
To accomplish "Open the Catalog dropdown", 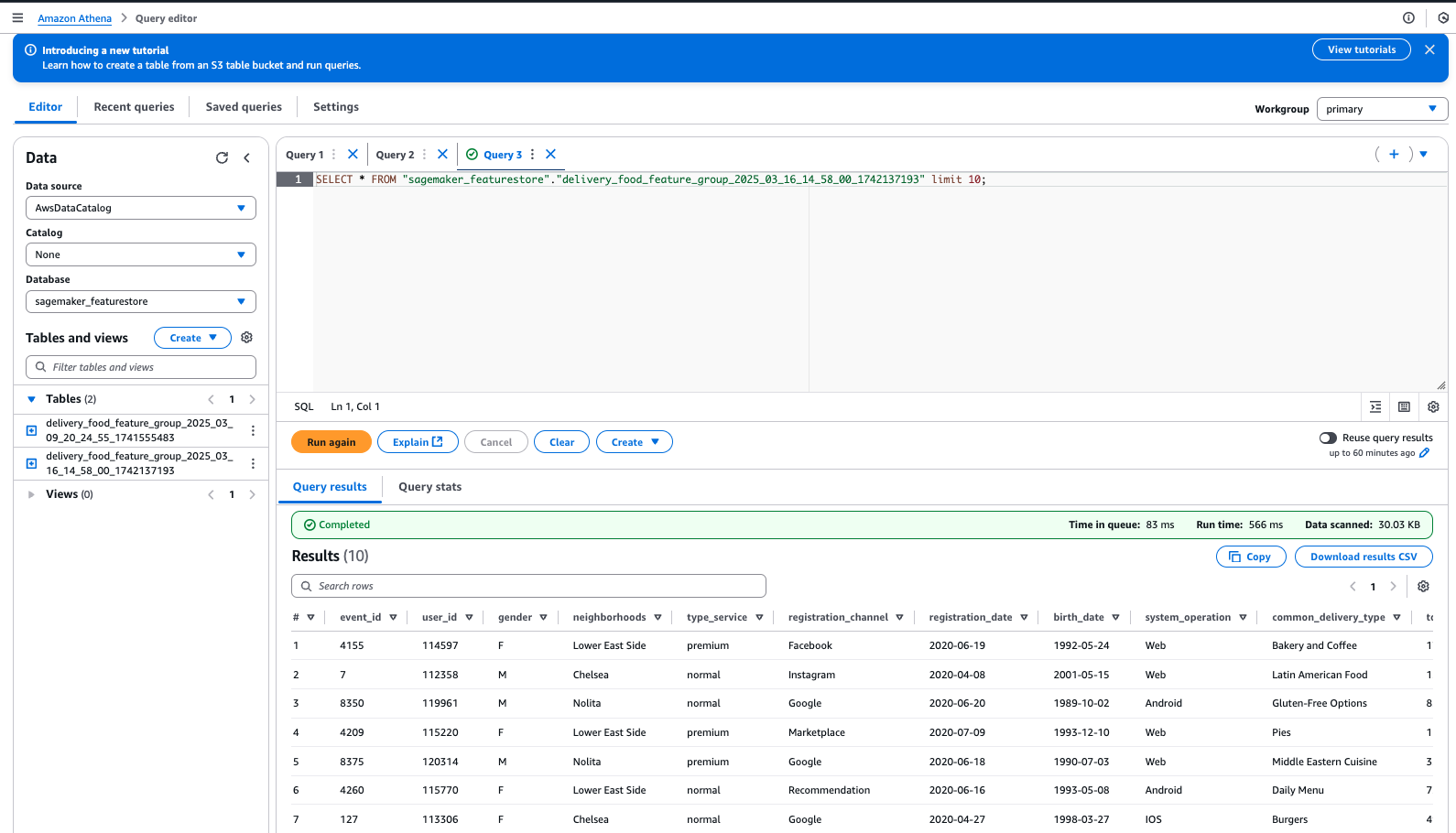I will (x=141, y=254).
